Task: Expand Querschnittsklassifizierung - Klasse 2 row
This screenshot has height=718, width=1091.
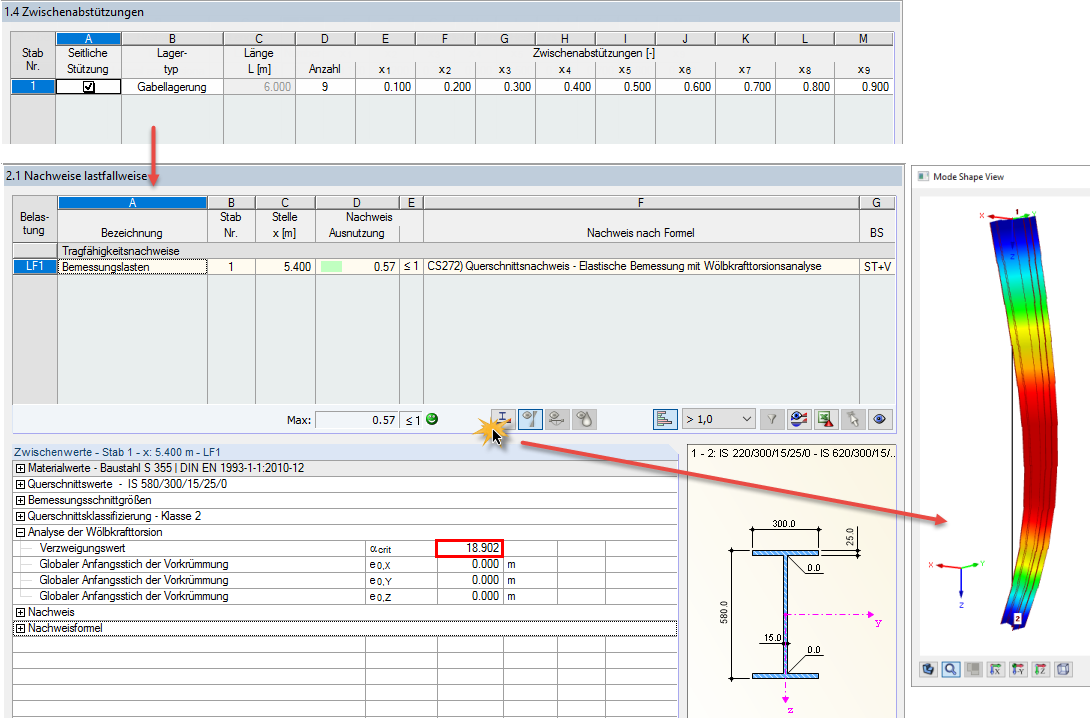Action: (20, 516)
